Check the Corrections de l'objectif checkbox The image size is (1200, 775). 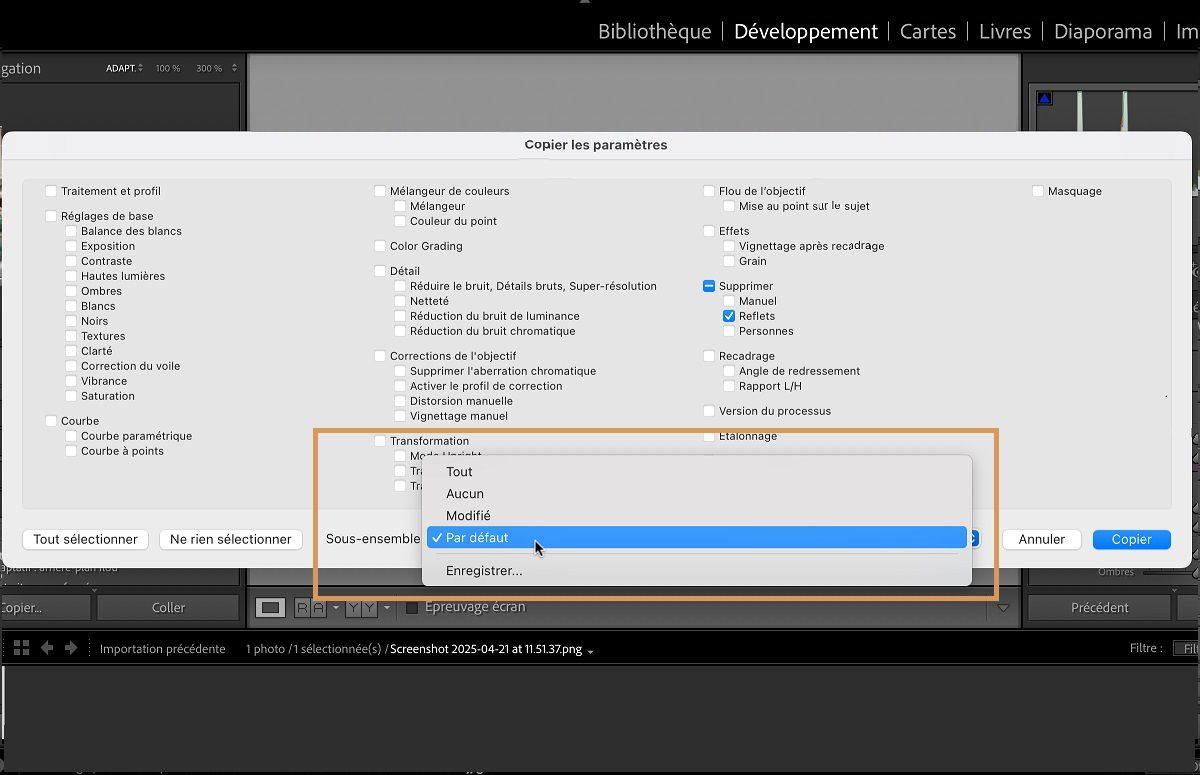click(x=379, y=355)
